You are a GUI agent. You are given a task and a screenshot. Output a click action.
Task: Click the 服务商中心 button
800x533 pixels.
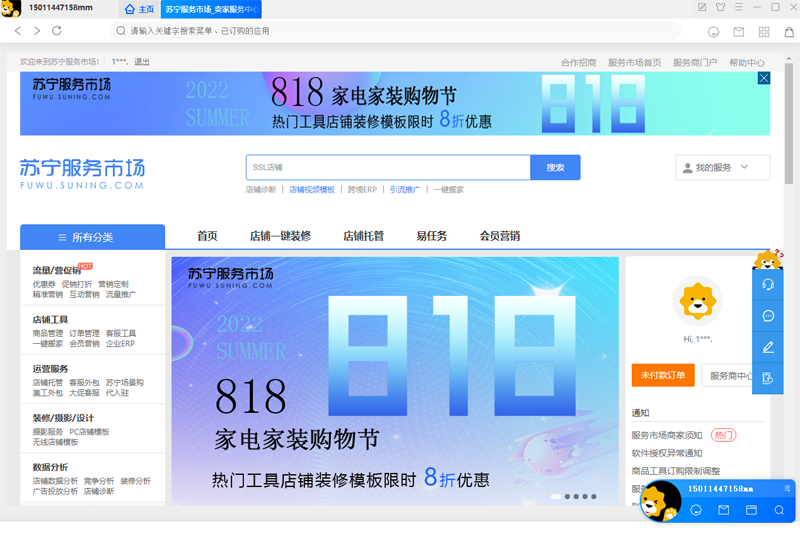coord(729,375)
